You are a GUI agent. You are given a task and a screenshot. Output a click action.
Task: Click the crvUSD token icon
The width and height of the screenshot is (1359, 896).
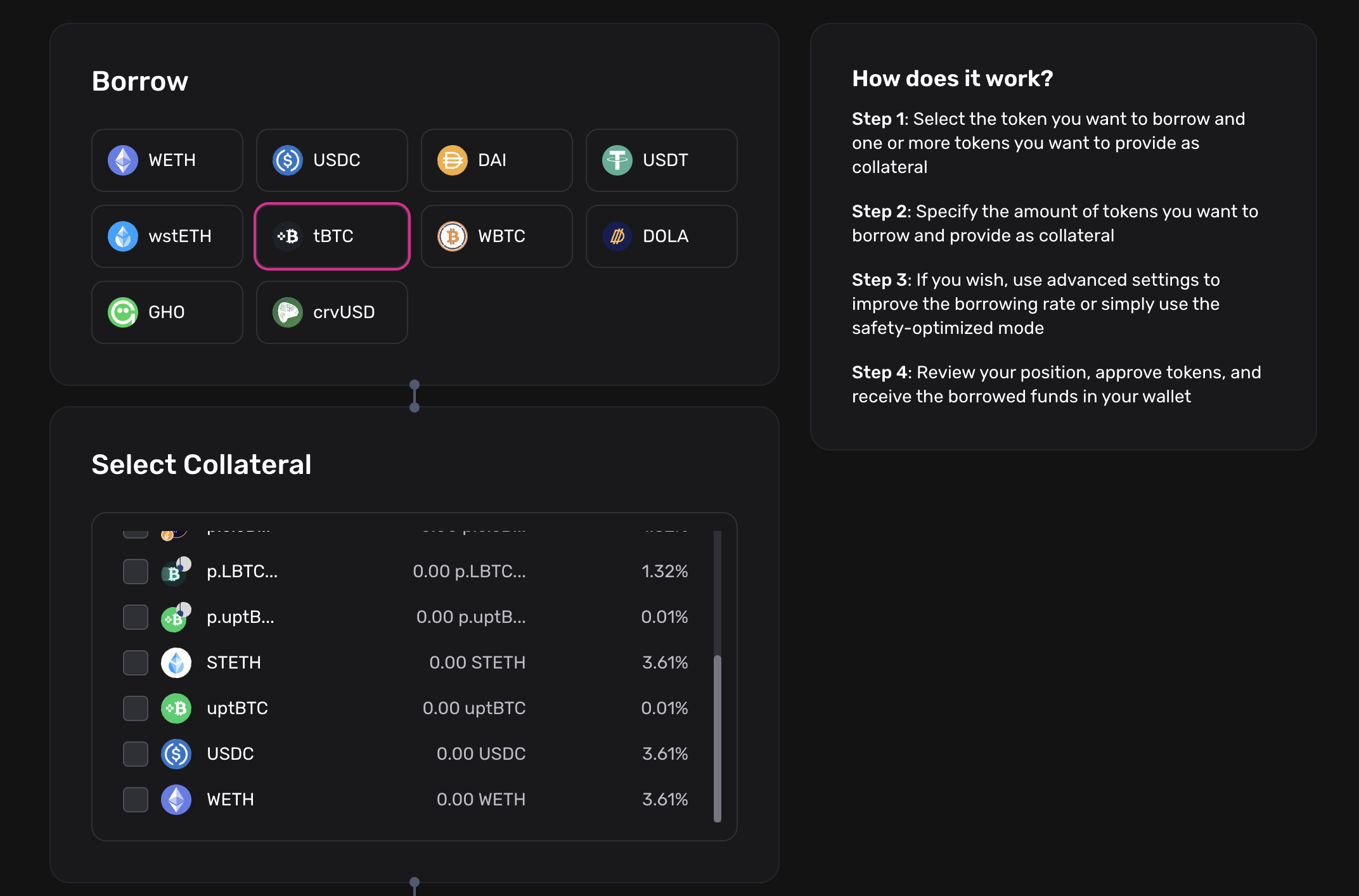[x=288, y=312]
